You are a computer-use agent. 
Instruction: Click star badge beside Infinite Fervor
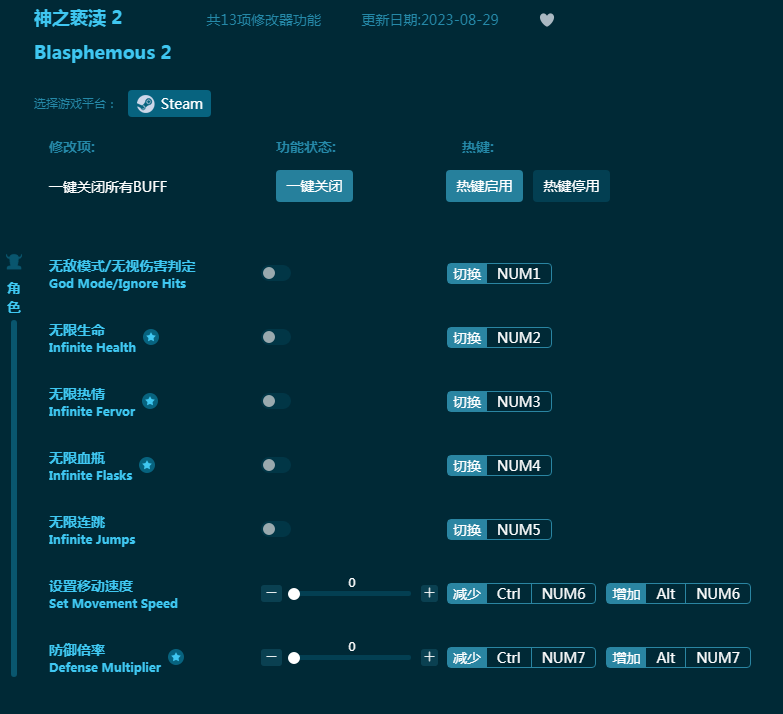coord(150,401)
